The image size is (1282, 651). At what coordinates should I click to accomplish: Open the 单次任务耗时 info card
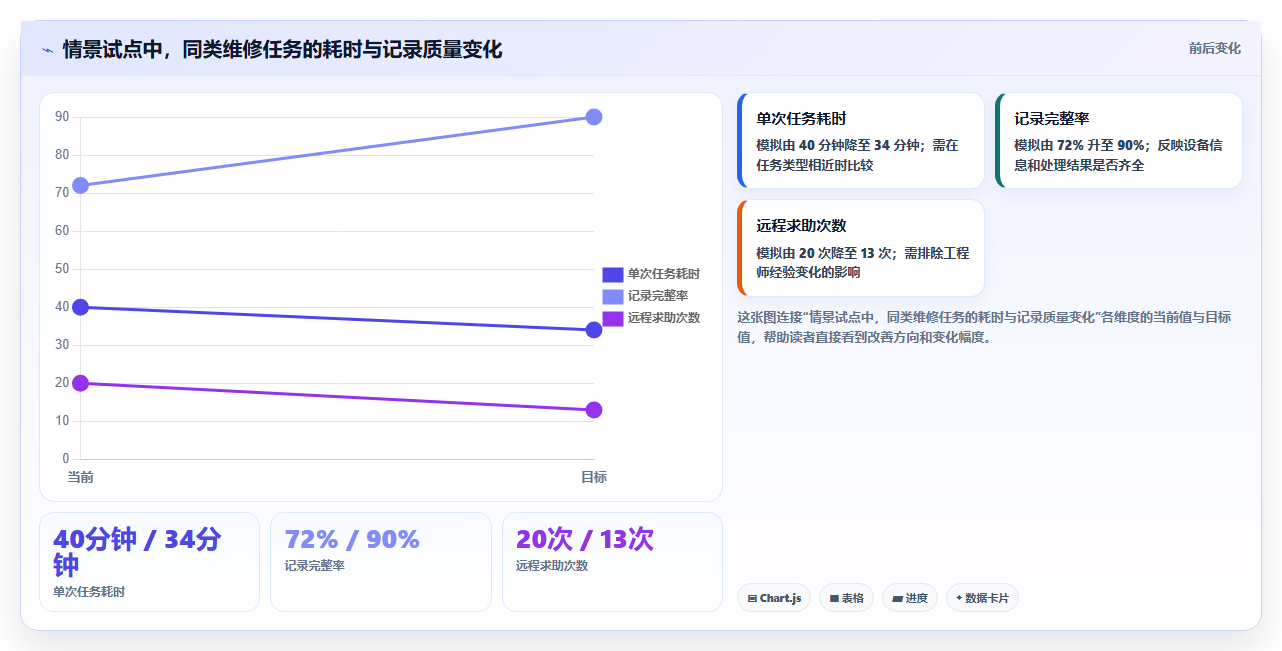pyautogui.click(x=861, y=141)
